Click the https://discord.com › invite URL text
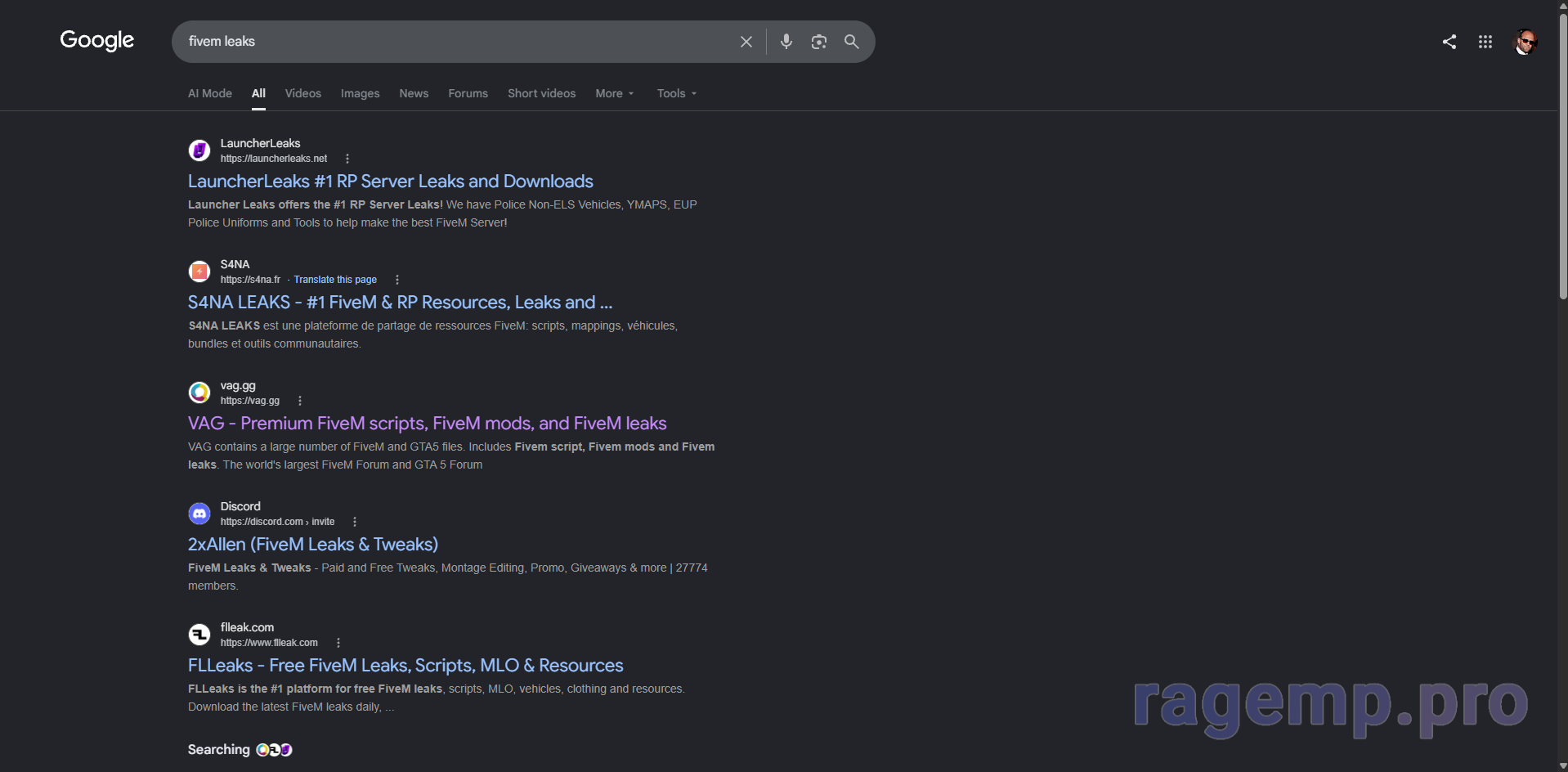Screen dimensions: 1568x772 click(x=278, y=522)
